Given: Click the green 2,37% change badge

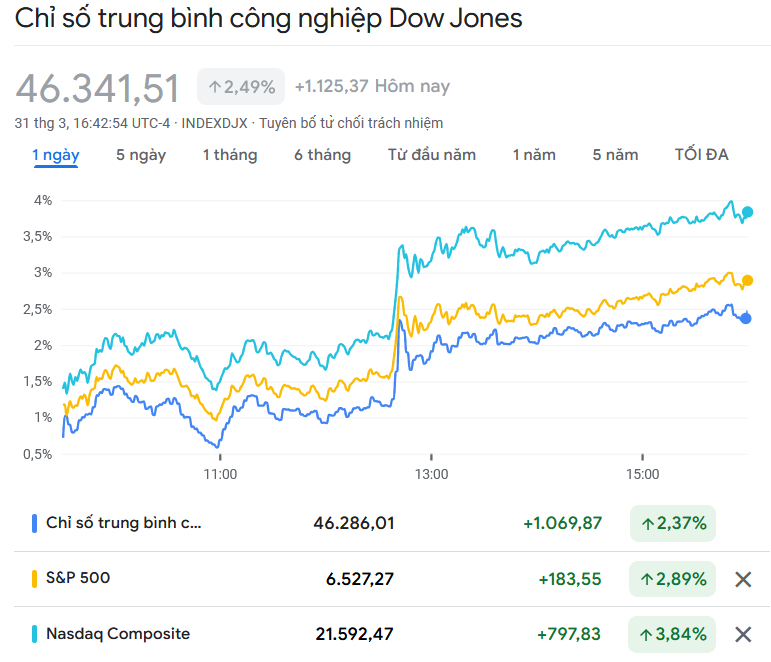Looking at the screenshot, I should point(672,523).
